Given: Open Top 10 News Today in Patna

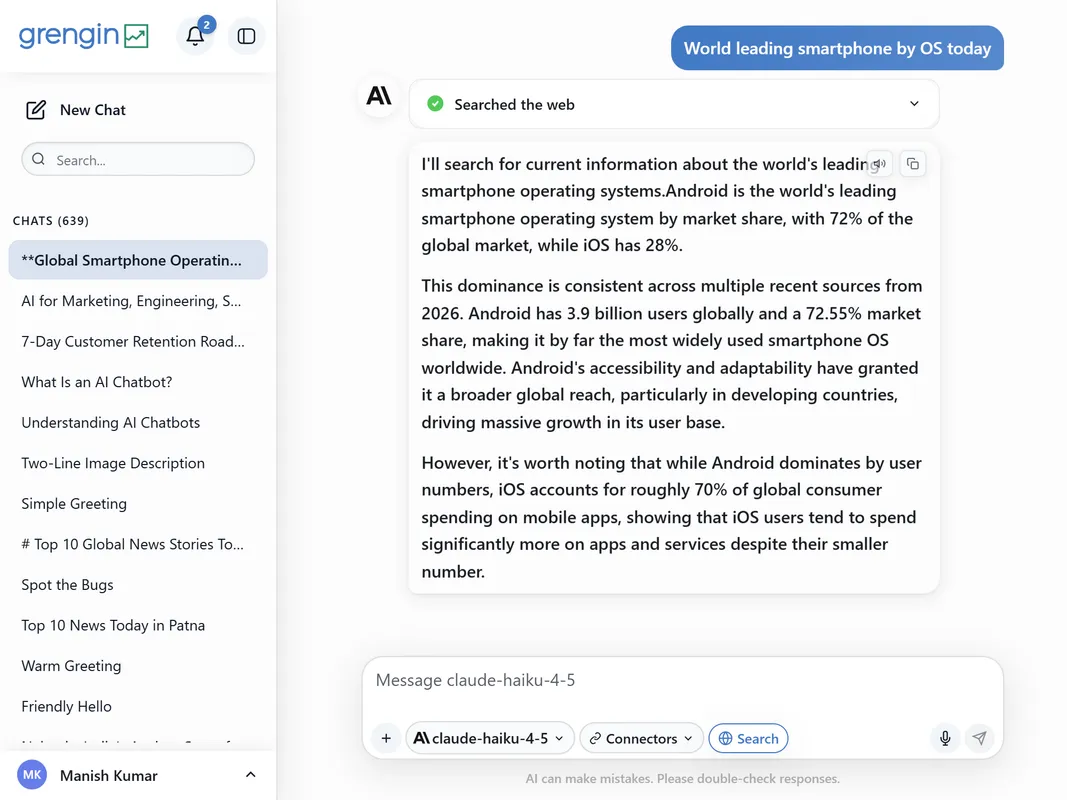Looking at the screenshot, I should (138, 625).
